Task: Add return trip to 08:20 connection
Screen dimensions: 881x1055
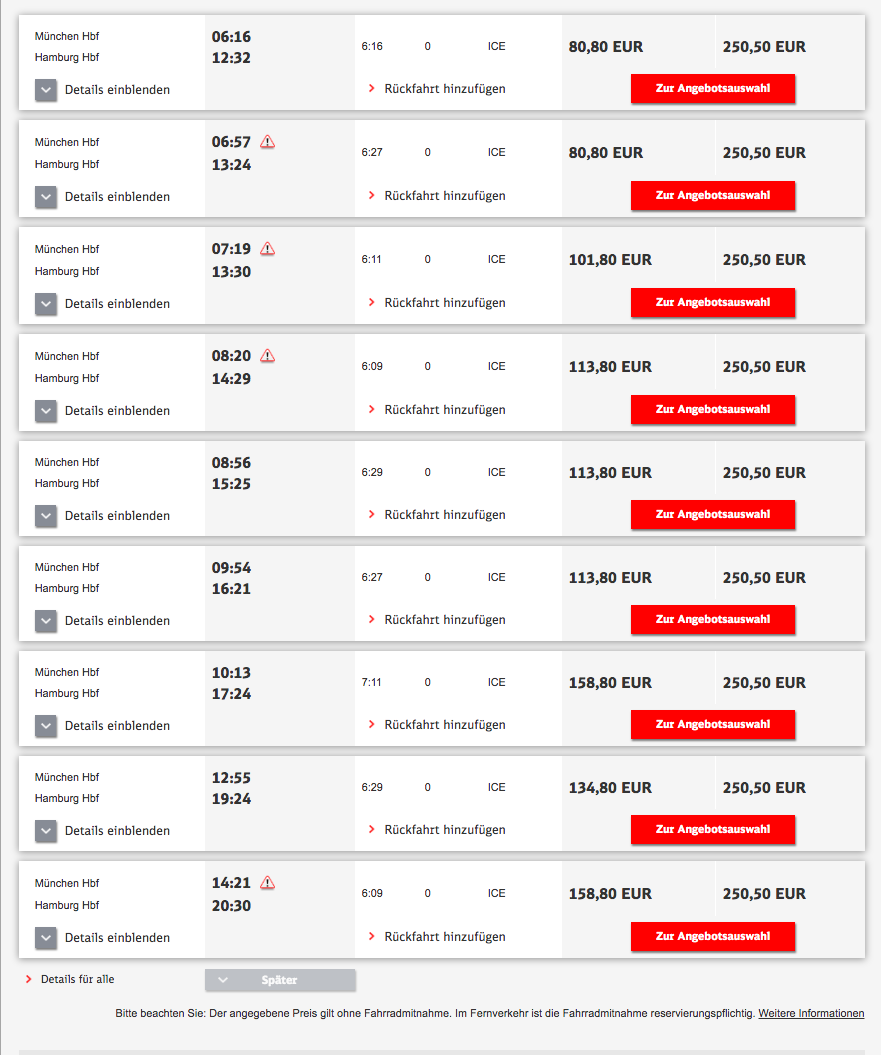Action: [x=445, y=410]
